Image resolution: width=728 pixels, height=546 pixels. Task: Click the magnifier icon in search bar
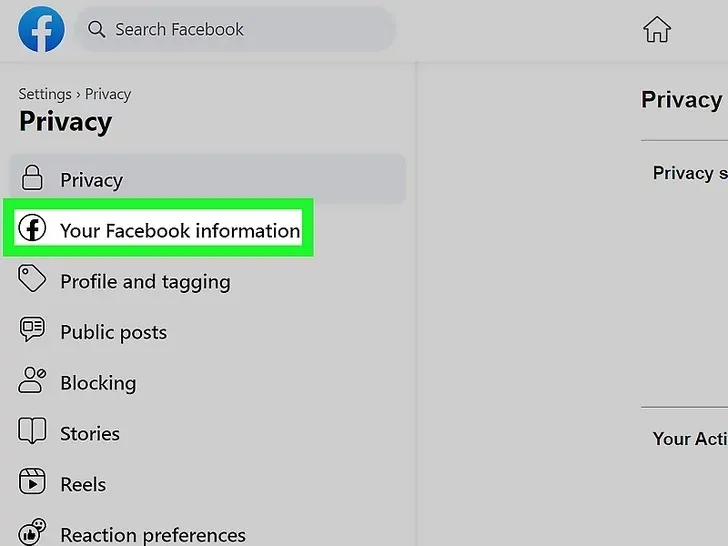96,29
